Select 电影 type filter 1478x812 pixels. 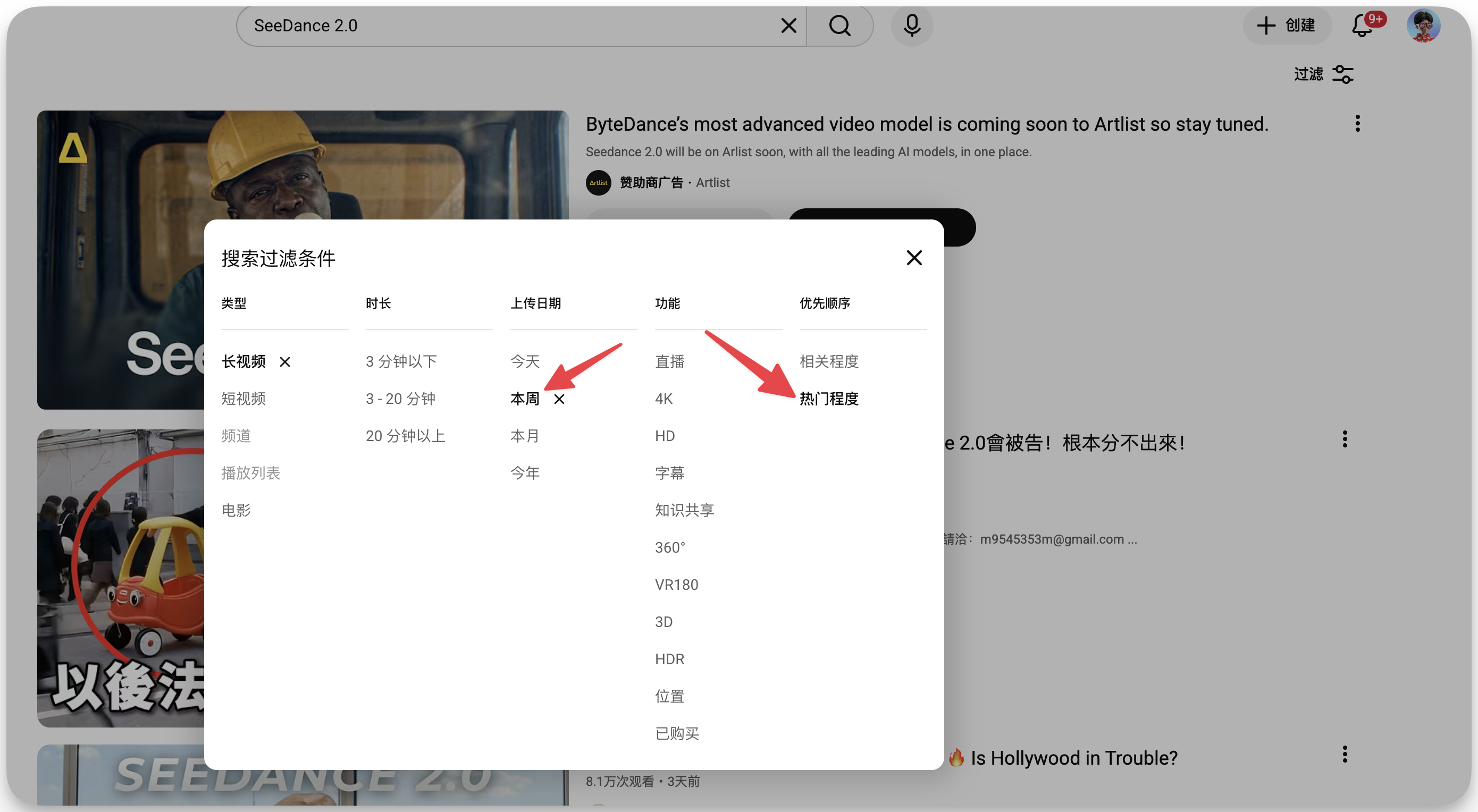(236, 511)
